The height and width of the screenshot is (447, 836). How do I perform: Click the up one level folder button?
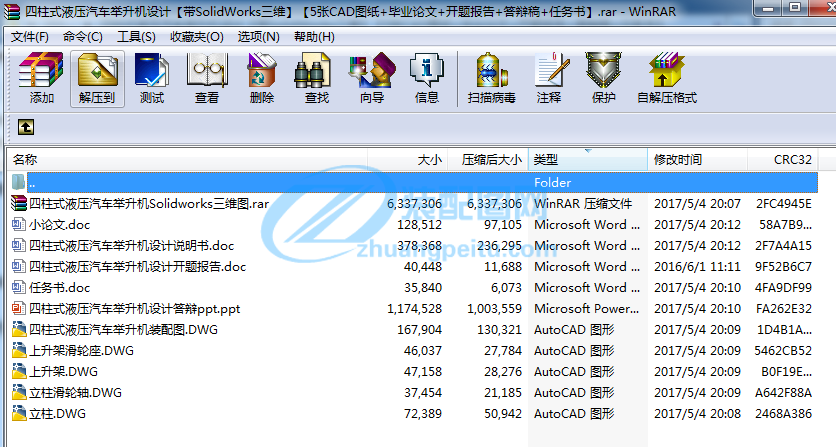(26, 127)
